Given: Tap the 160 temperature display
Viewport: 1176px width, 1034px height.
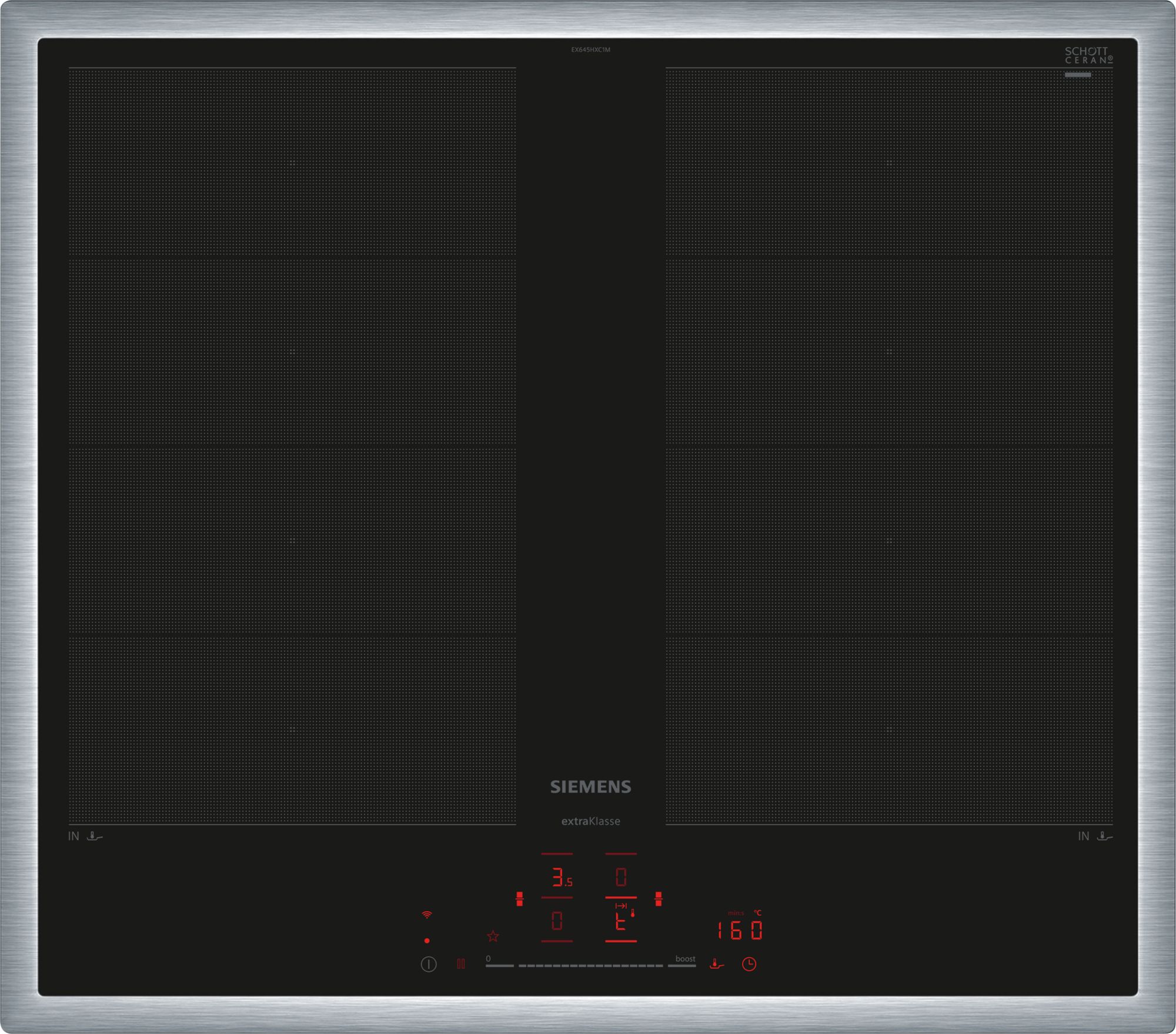Looking at the screenshot, I should coord(740,930).
